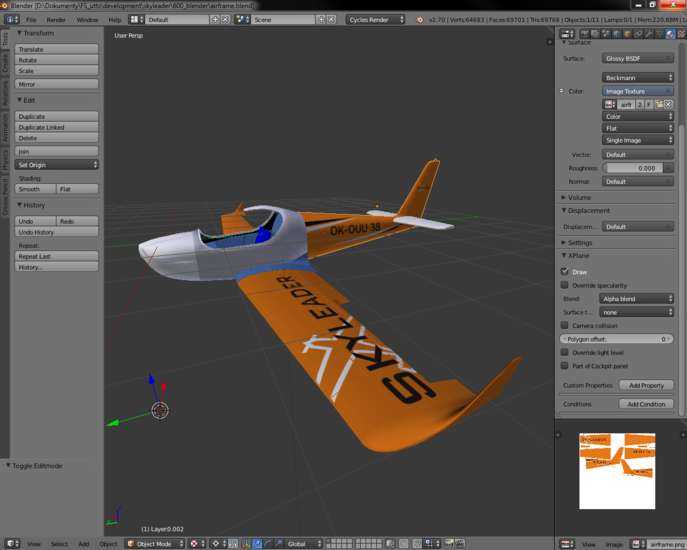Click the Smooth shading button

[x=35, y=189]
